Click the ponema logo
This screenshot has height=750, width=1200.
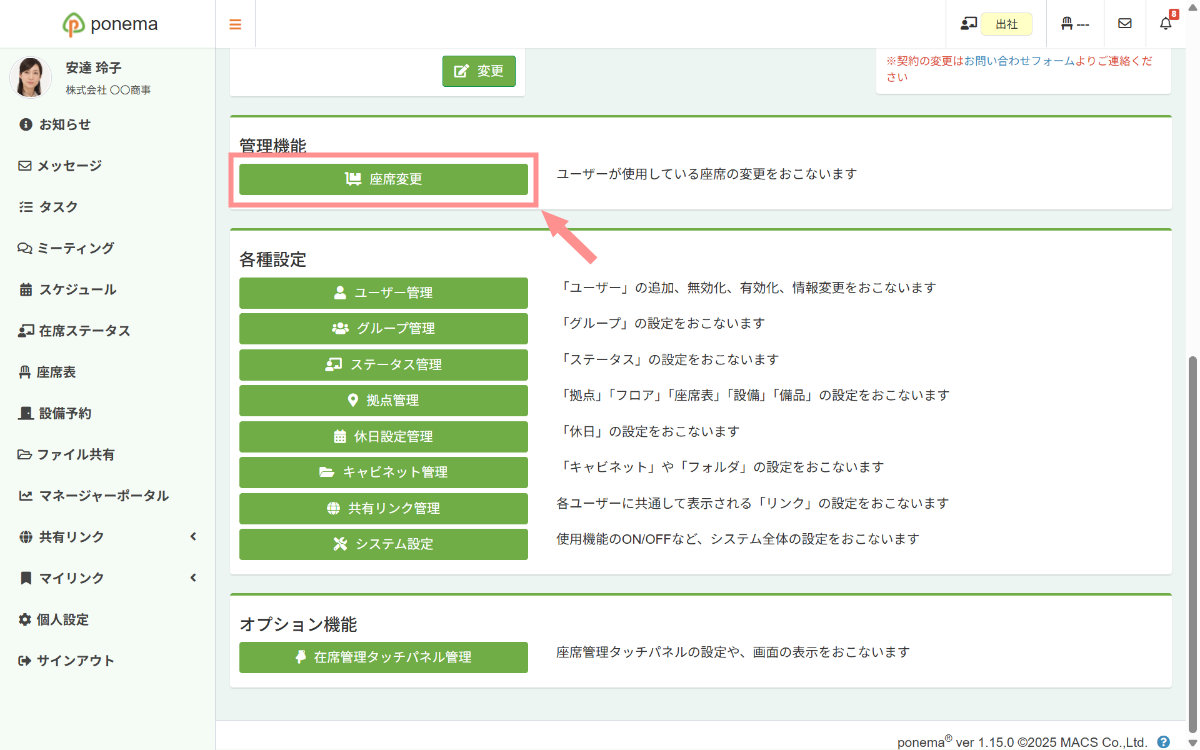pyautogui.click(x=110, y=24)
